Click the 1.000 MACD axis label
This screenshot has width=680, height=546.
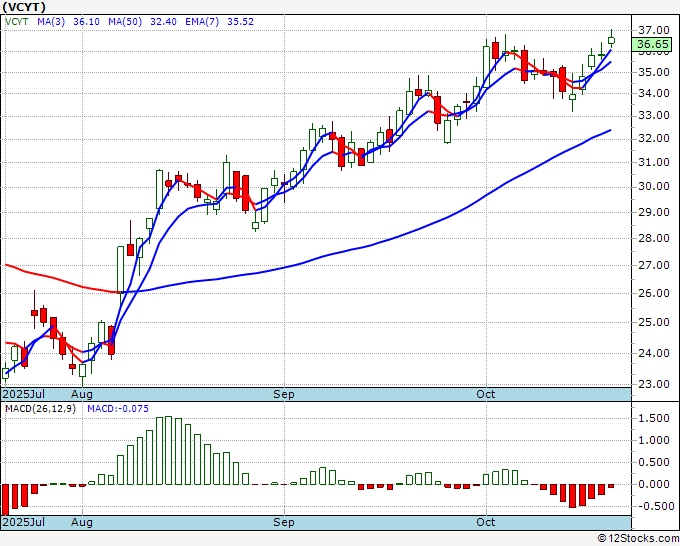[654, 440]
